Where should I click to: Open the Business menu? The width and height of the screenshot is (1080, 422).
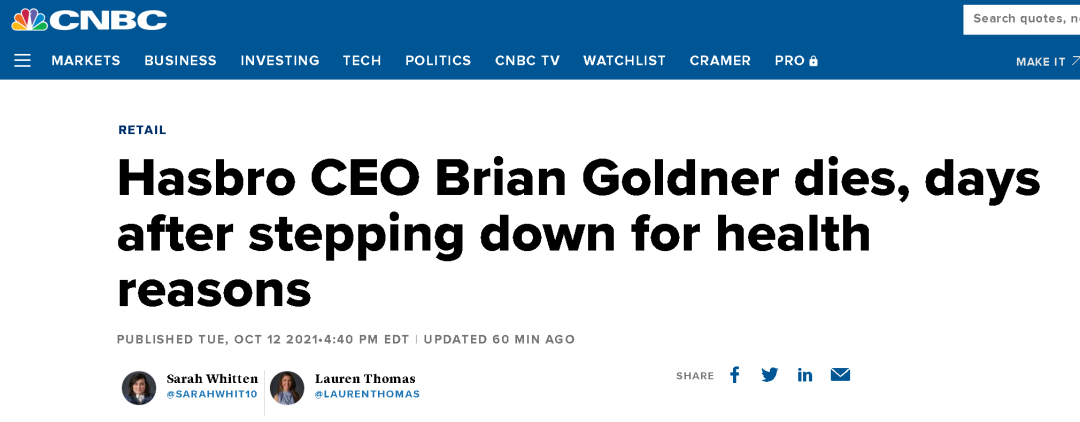tap(180, 61)
